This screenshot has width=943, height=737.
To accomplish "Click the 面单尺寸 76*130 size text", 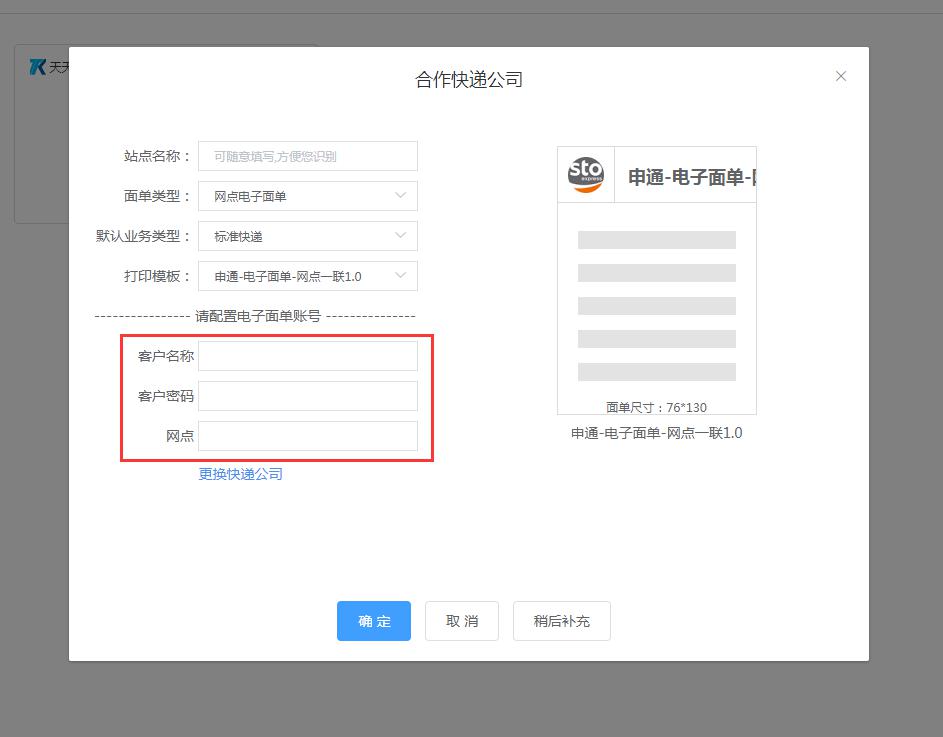I will (x=656, y=407).
